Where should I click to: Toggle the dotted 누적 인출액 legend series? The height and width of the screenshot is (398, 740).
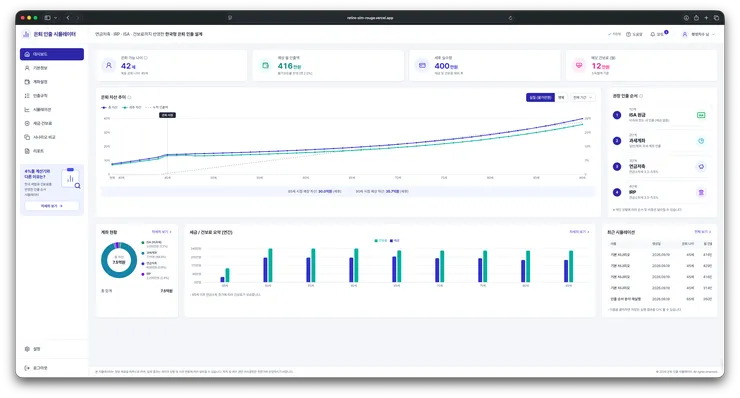click(157, 108)
